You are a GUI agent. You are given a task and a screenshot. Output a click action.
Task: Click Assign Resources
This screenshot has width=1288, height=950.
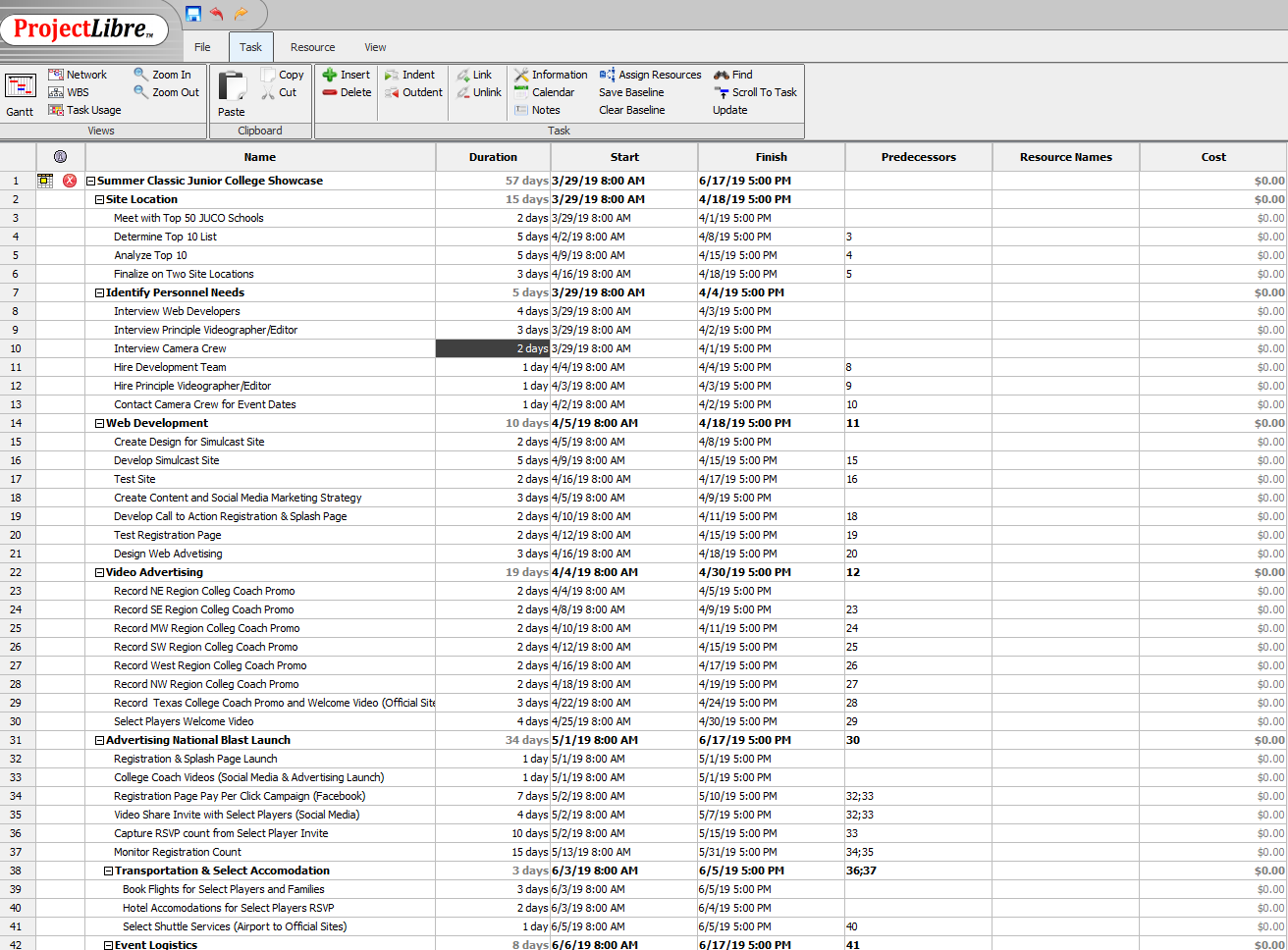point(651,75)
